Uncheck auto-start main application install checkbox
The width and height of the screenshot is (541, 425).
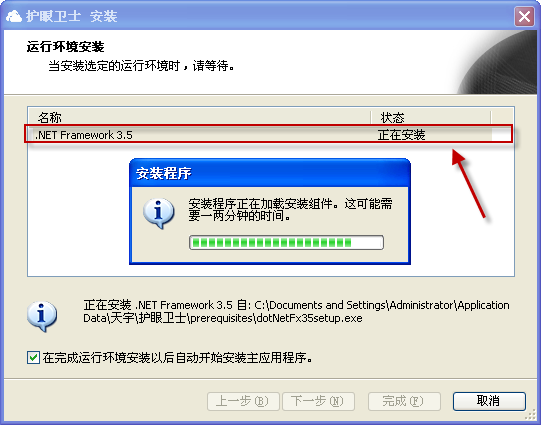coord(33,358)
